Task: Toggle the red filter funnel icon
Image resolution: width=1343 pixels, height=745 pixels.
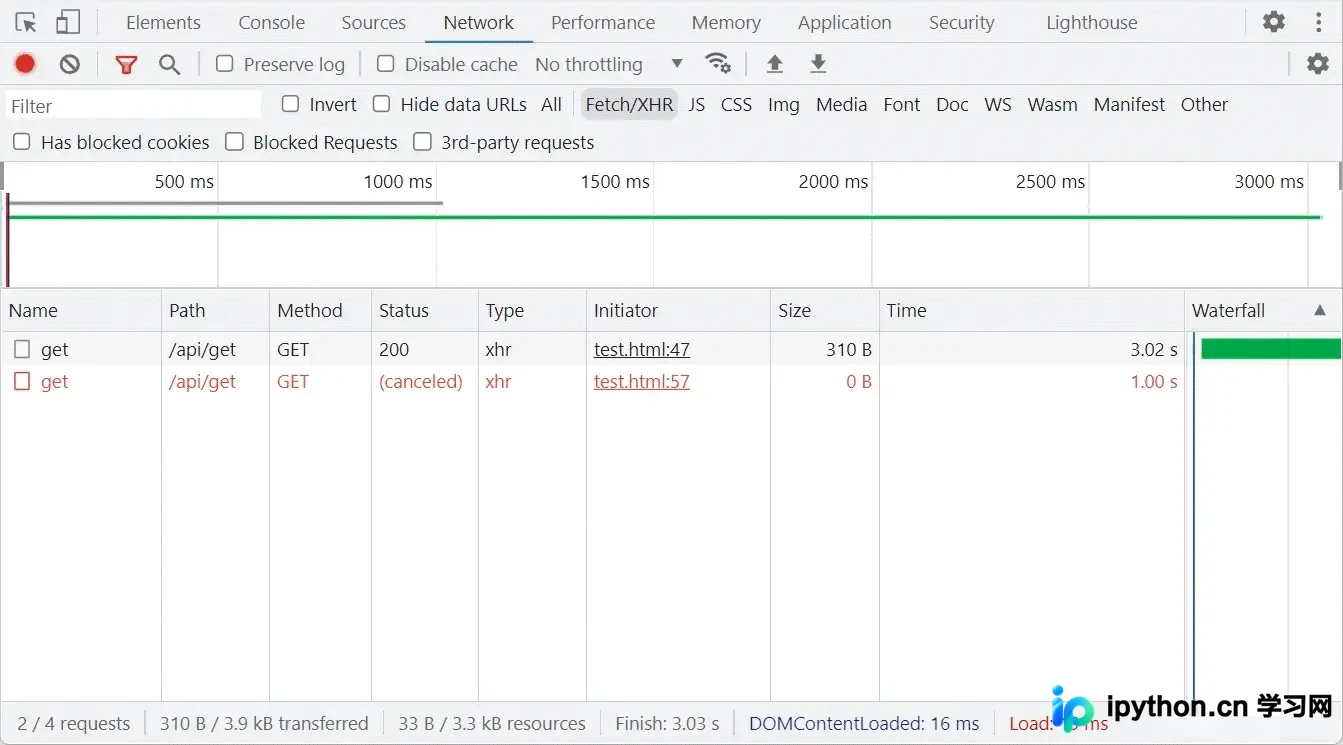Action: (126, 64)
